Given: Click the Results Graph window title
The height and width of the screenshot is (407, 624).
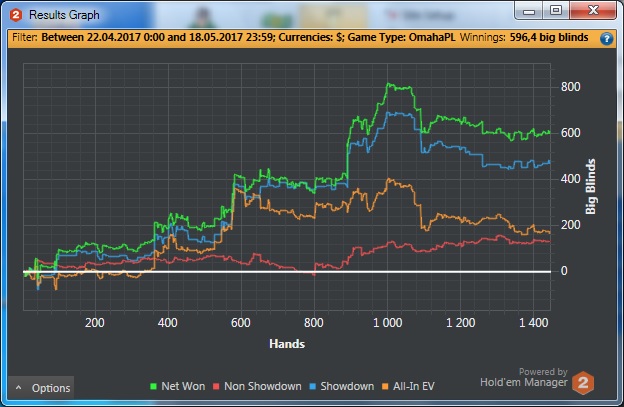Looking at the screenshot, I should click(64, 15).
